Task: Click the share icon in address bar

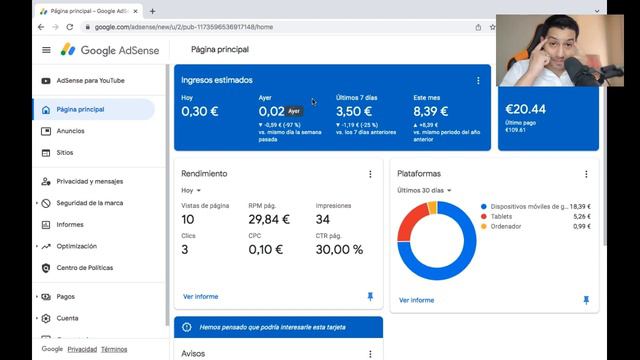Action: (x=478, y=27)
